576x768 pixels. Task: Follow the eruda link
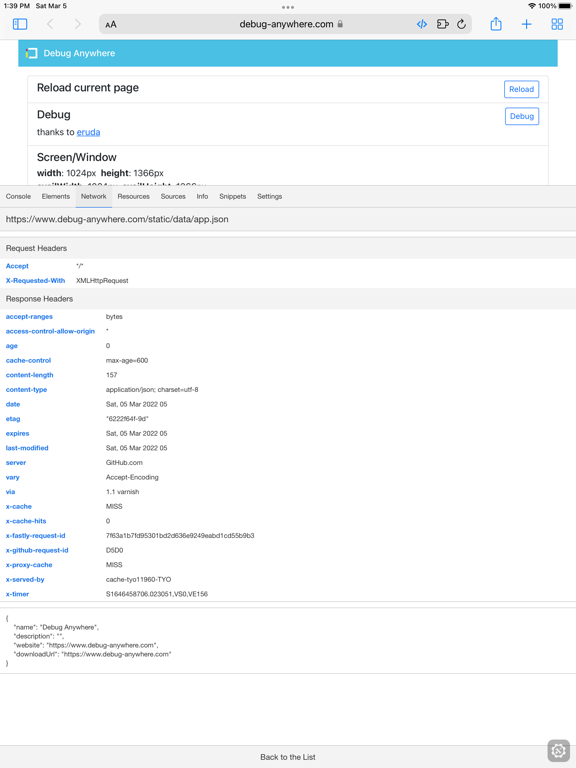89,132
